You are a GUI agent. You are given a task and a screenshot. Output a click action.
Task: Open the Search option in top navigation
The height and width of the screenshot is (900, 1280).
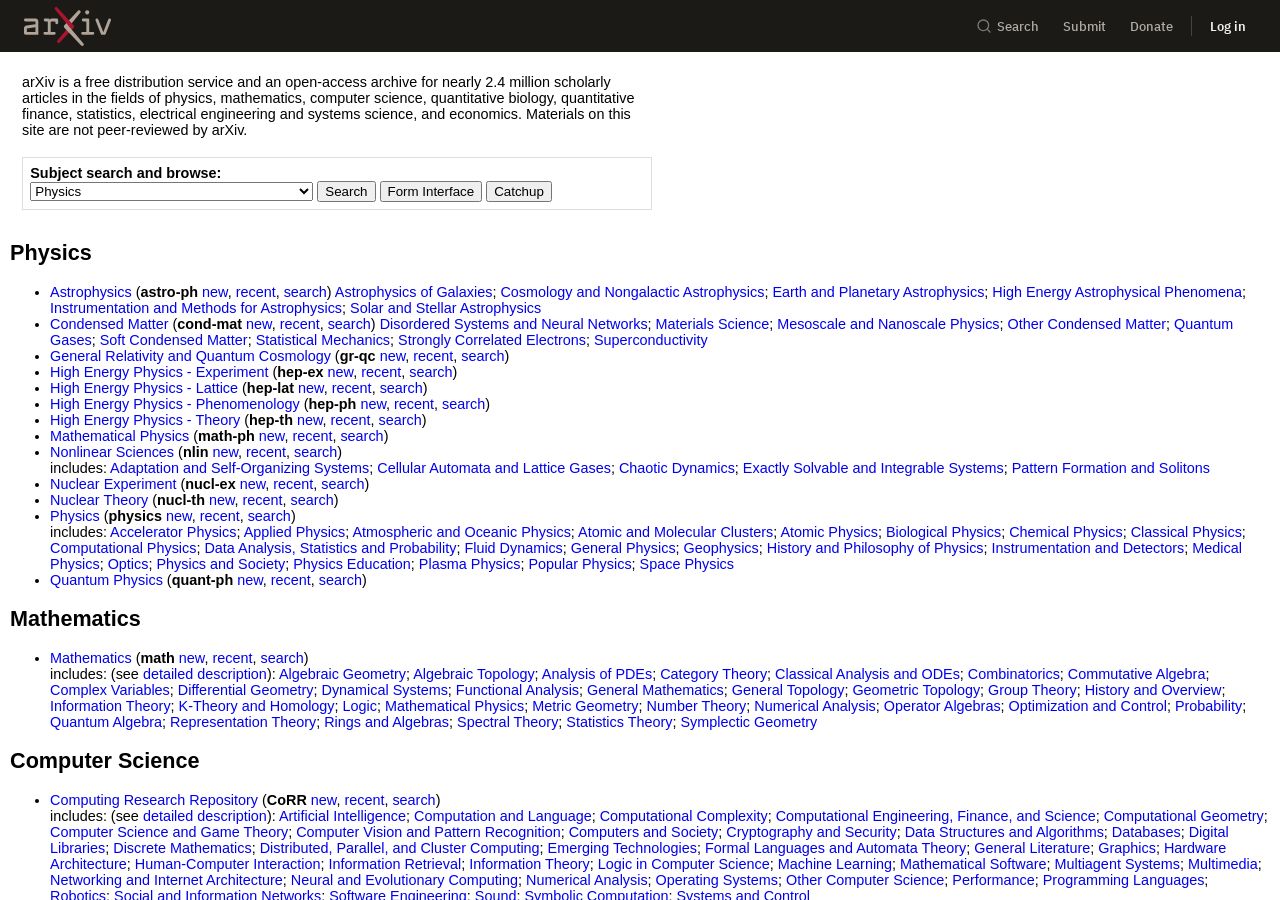click(1008, 26)
